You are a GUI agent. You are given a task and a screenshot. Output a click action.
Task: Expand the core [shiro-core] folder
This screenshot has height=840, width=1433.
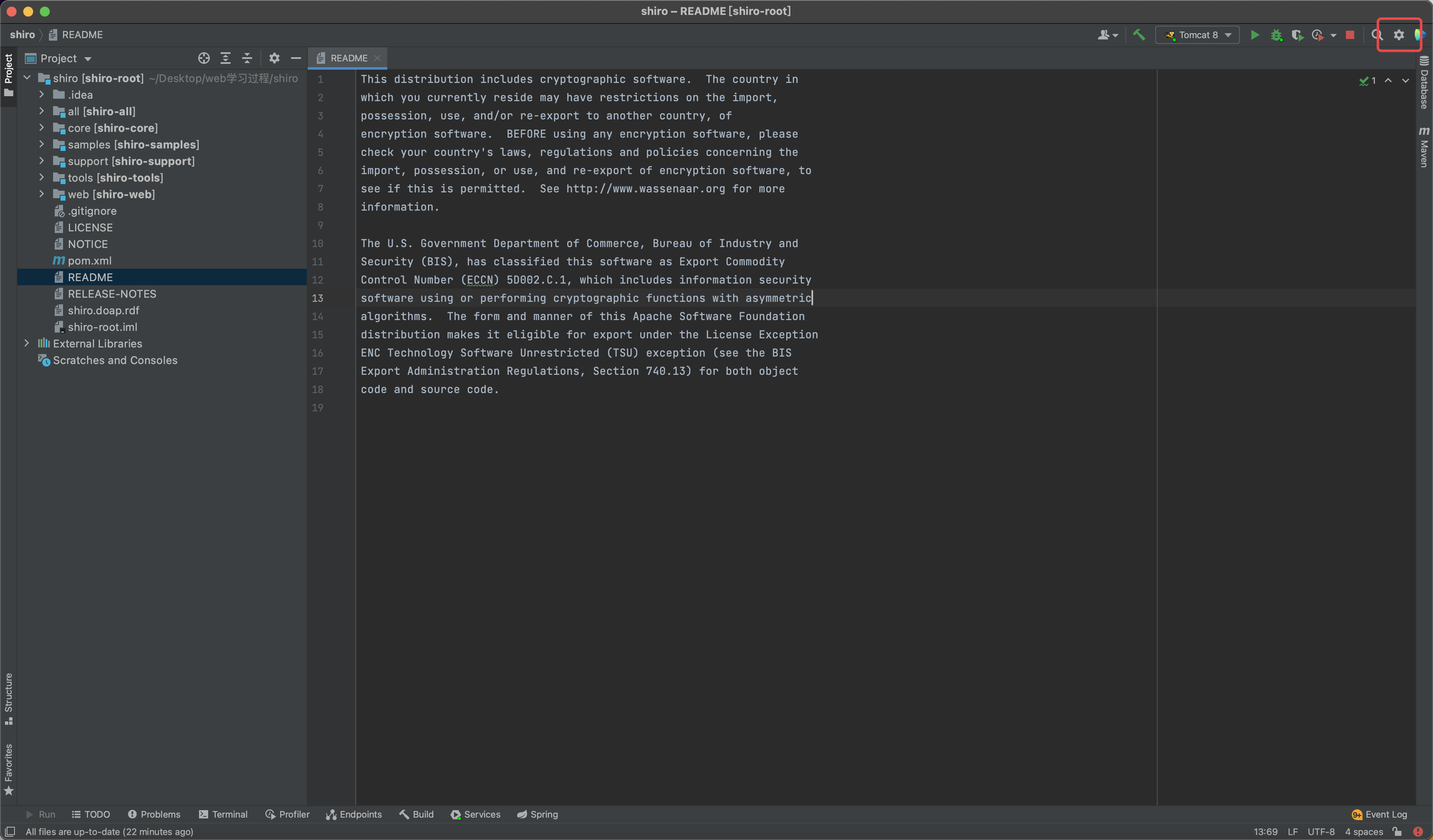[x=41, y=128]
